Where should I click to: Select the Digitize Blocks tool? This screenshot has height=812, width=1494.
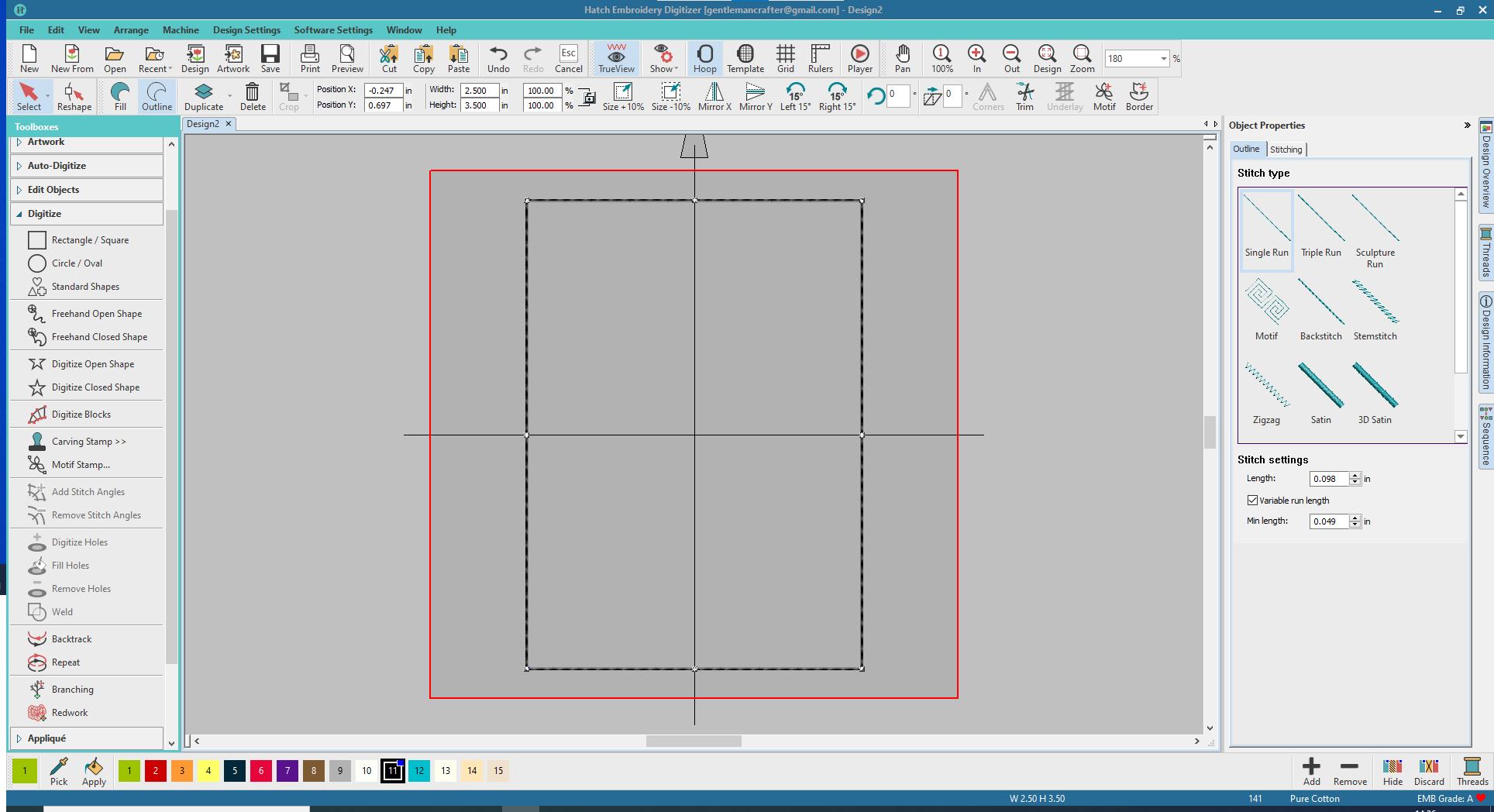[81, 415]
